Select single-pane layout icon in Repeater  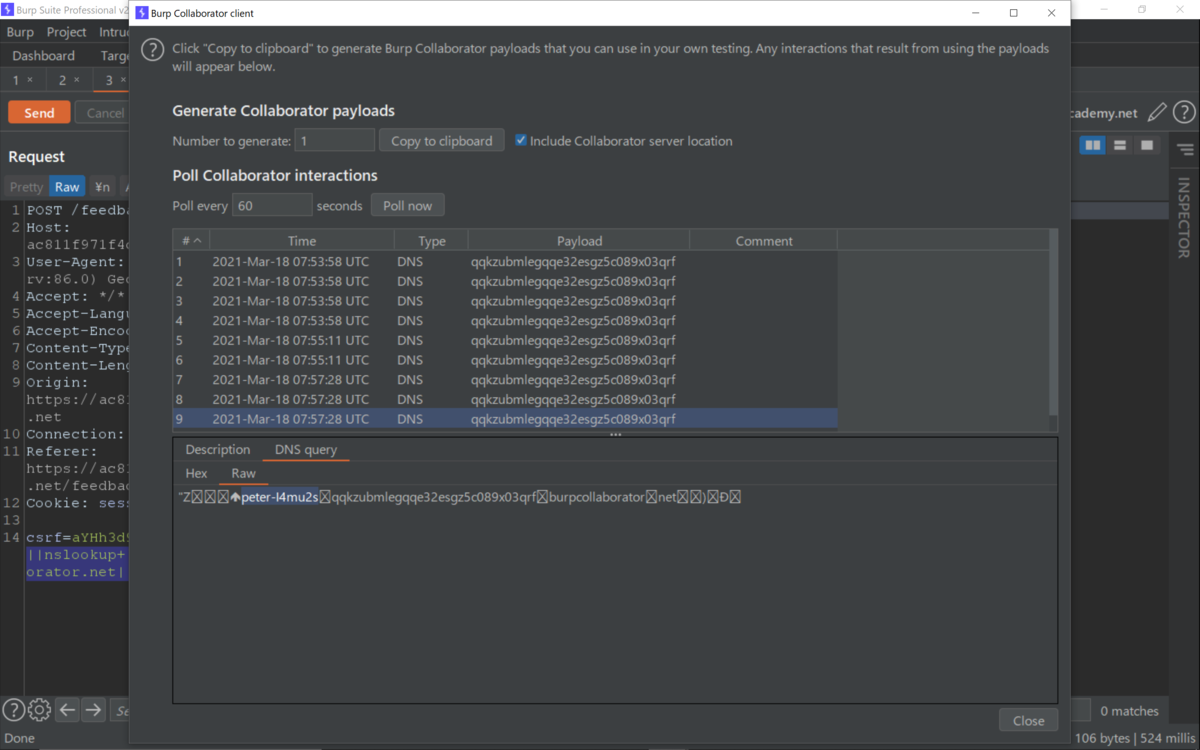pos(1147,146)
